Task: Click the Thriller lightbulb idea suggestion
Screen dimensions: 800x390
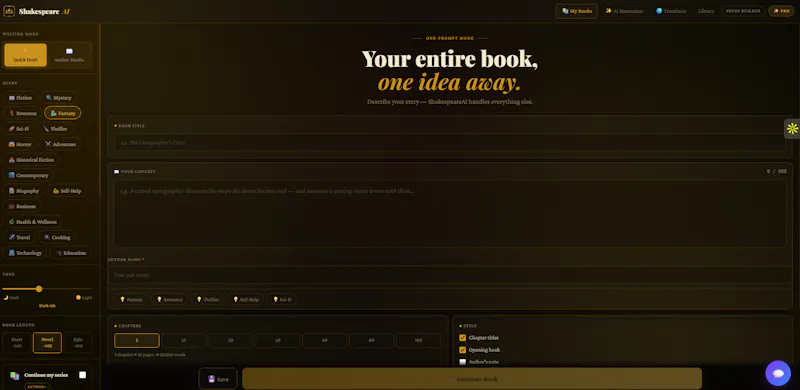Action: pos(208,299)
